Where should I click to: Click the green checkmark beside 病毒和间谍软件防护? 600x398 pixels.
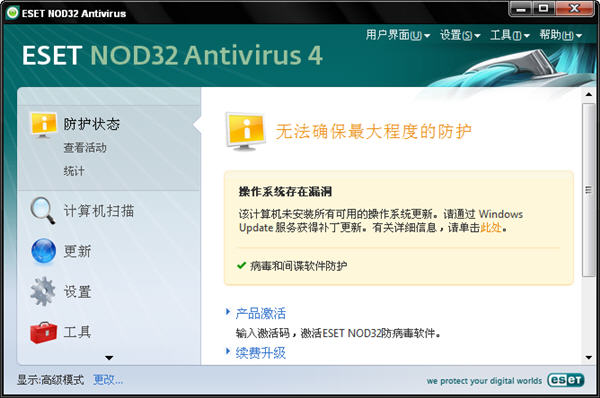(x=241, y=265)
